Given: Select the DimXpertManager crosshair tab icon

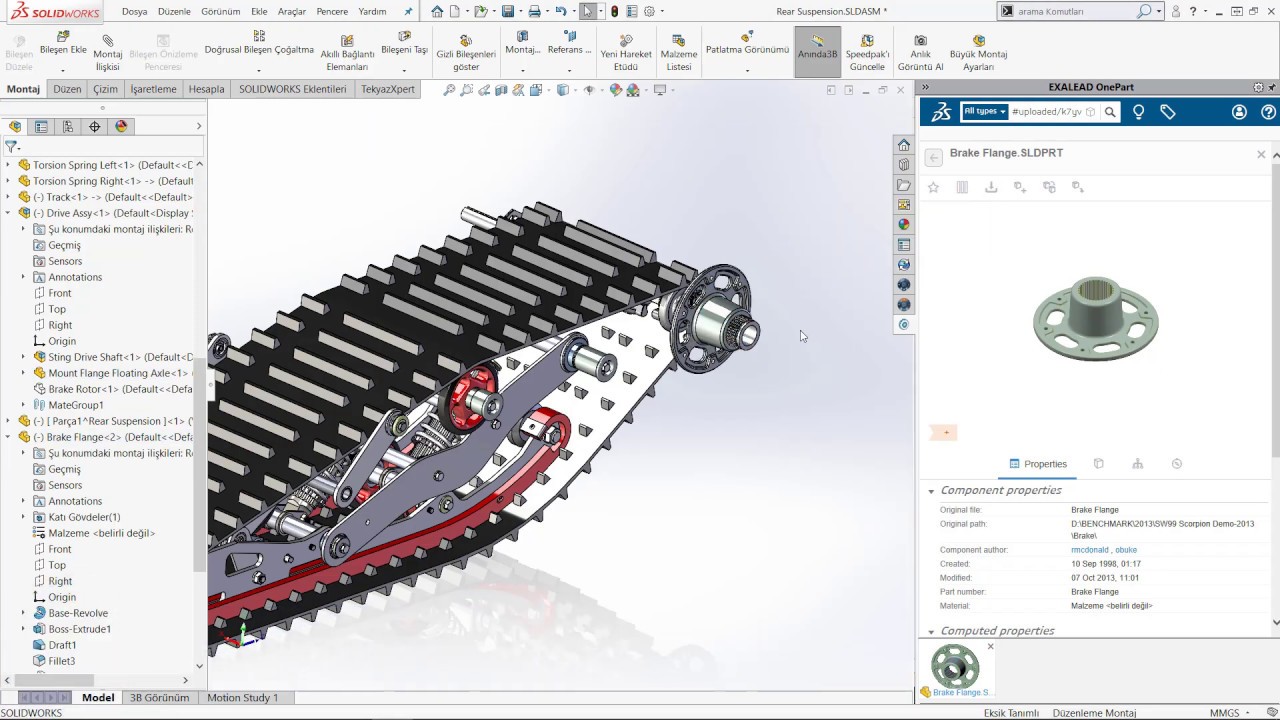Looking at the screenshot, I should coord(95,126).
